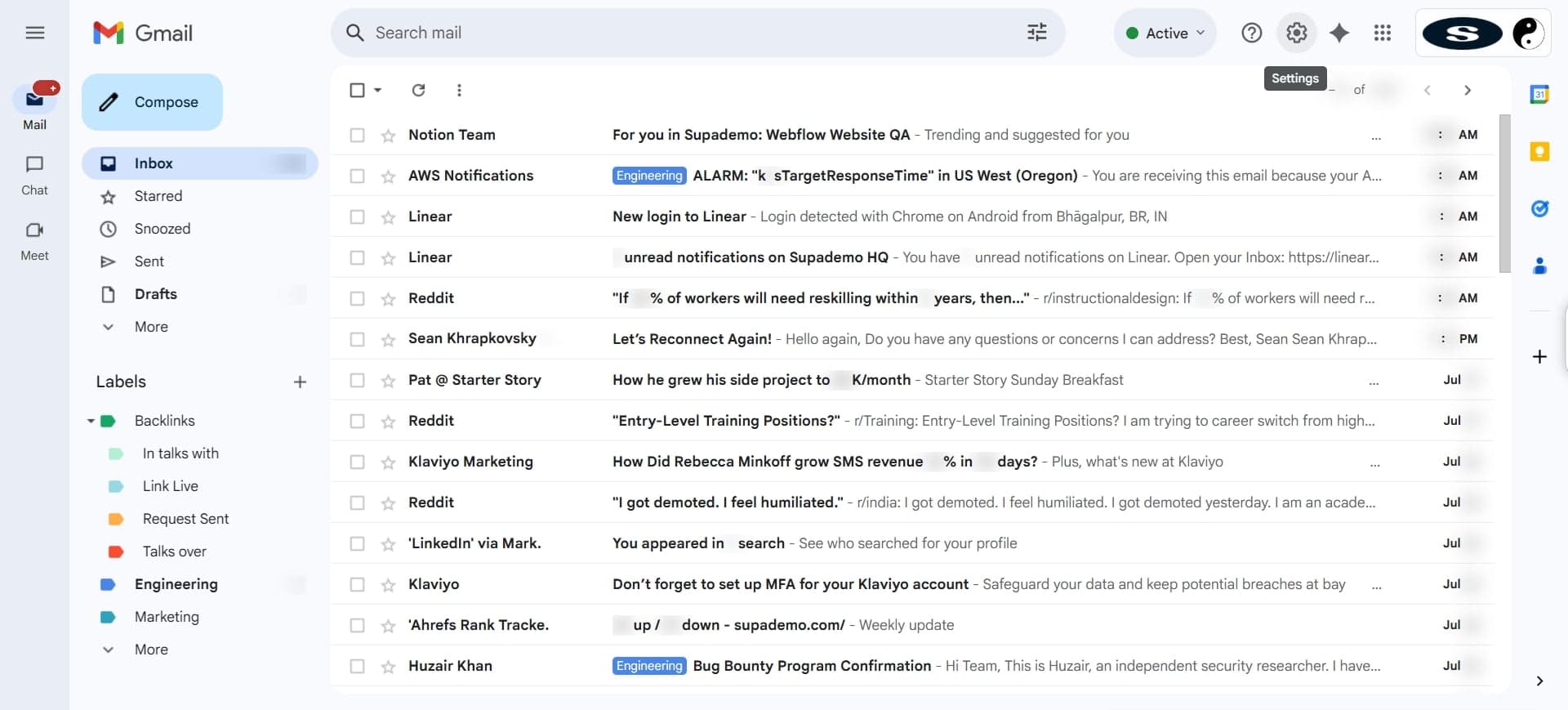Open Google Calendar side panel
This screenshot has width=1568, height=710.
pos(1539,94)
